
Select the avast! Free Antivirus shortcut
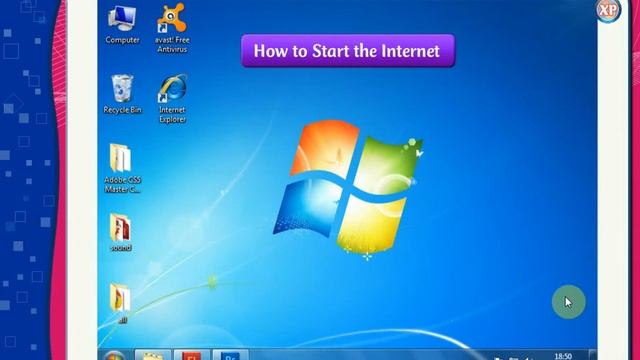click(172, 29)
